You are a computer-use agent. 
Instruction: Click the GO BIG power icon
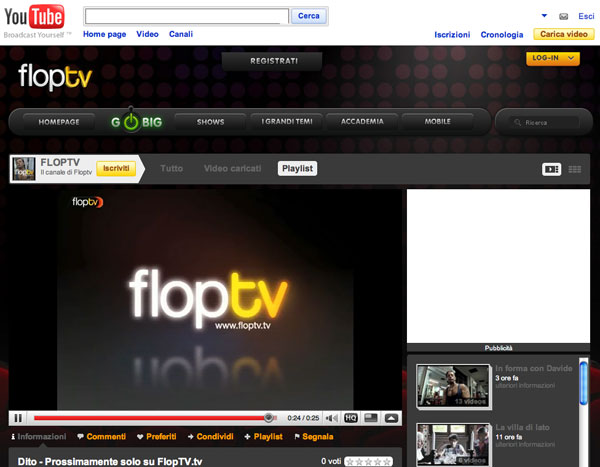tap(131, 122)
